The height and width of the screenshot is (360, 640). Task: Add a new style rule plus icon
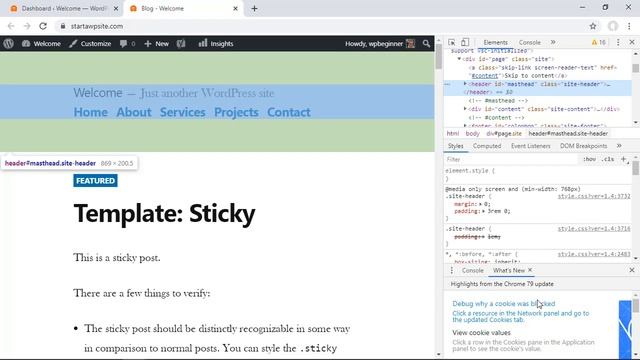[x=624, y=160]
